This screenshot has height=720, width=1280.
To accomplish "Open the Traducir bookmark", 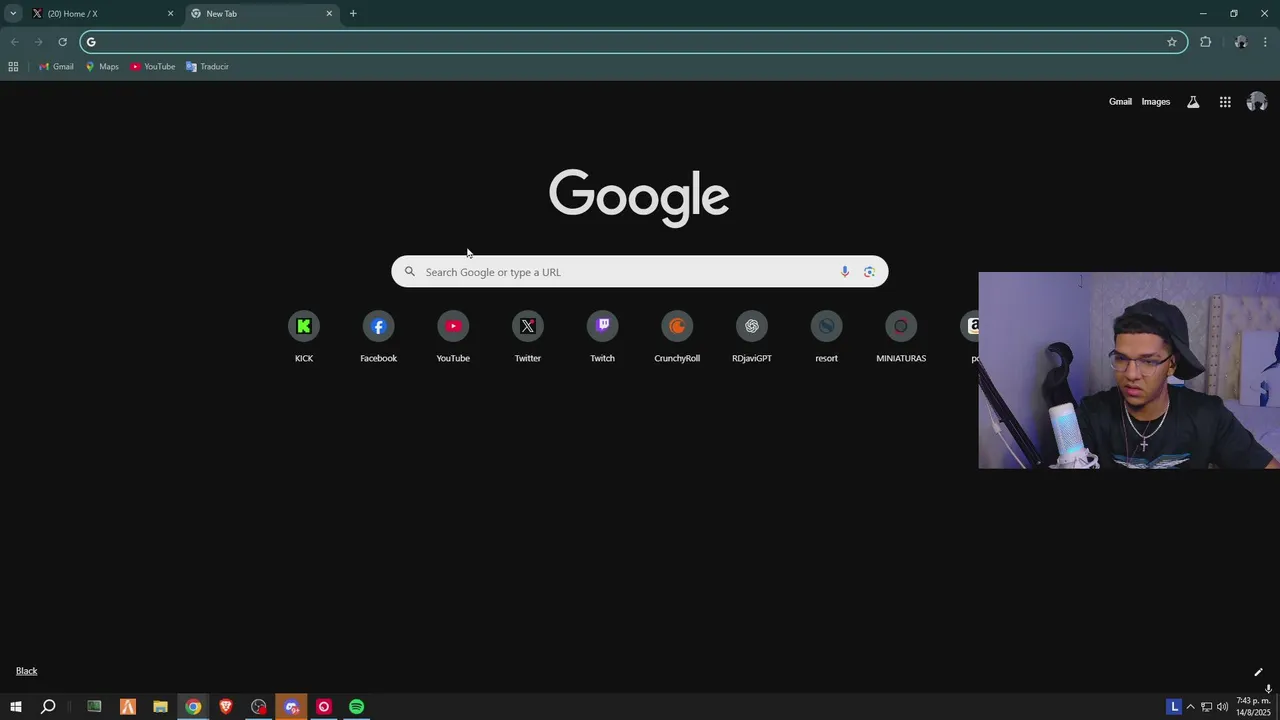I will pyautogui.click(x=207, y=67).
